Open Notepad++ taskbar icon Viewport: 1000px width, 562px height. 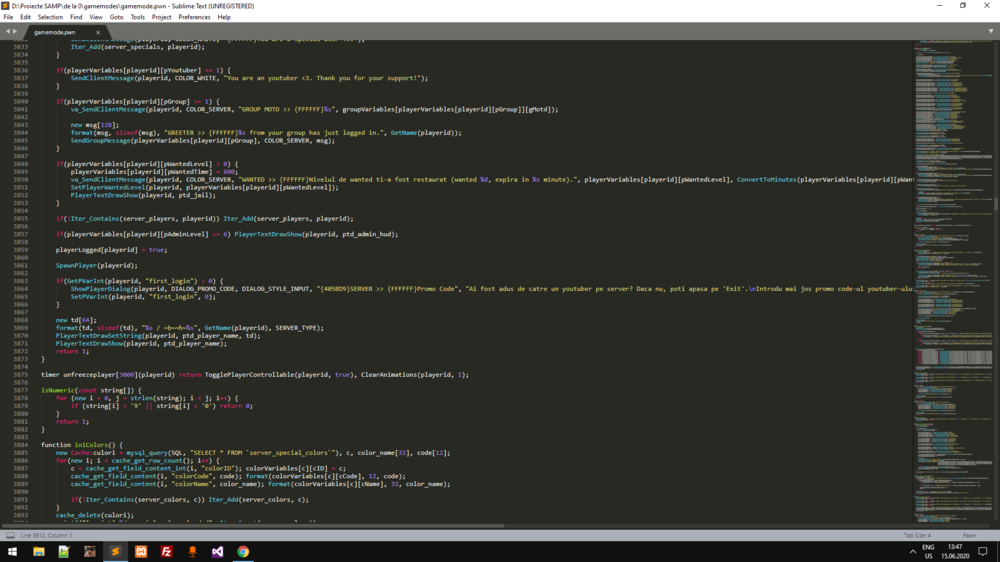[x=64, y=551]
